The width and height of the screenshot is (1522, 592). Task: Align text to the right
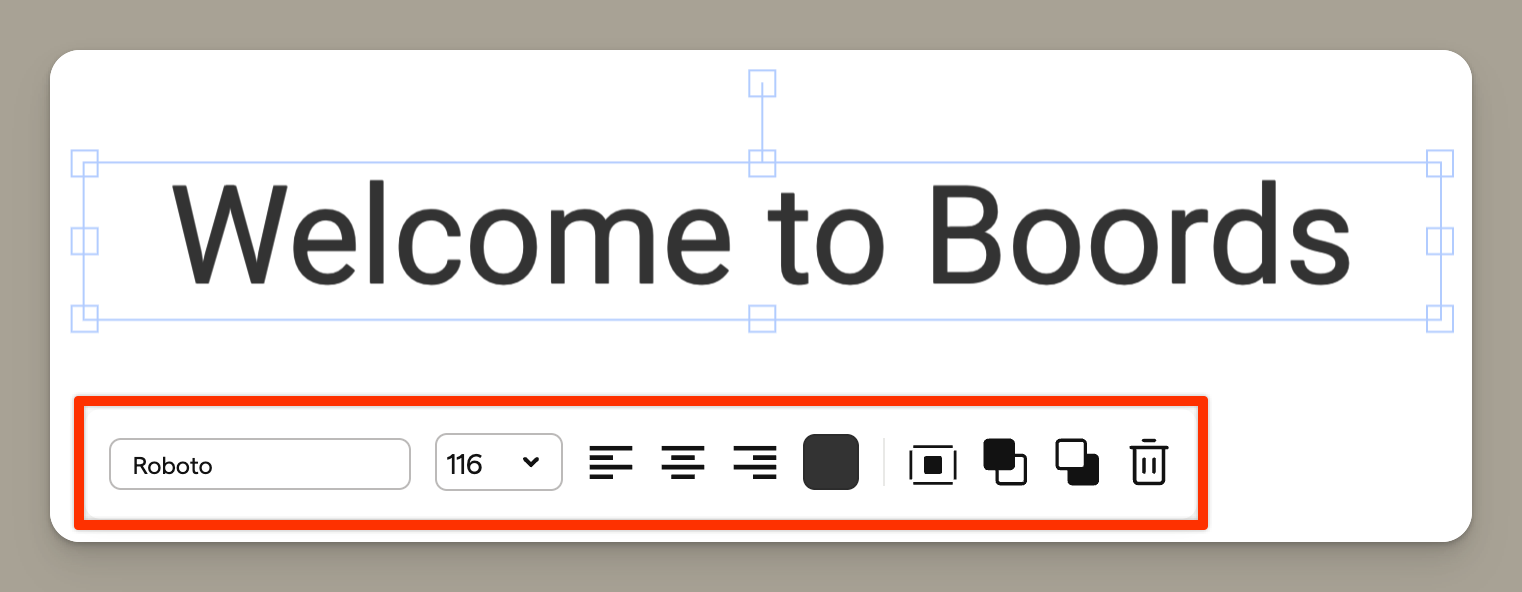coord(755,462)
